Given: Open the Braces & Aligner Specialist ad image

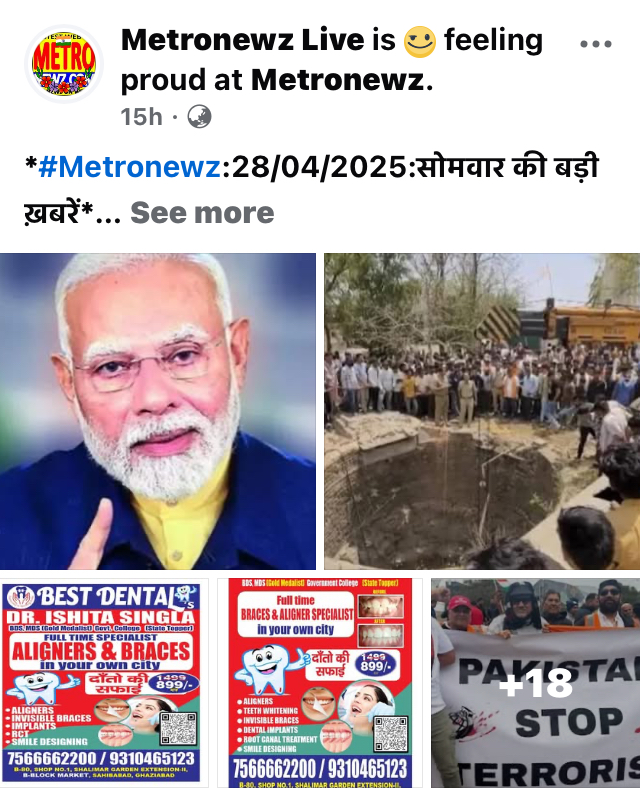Looking at the screenshot, I should coord(320,683).
